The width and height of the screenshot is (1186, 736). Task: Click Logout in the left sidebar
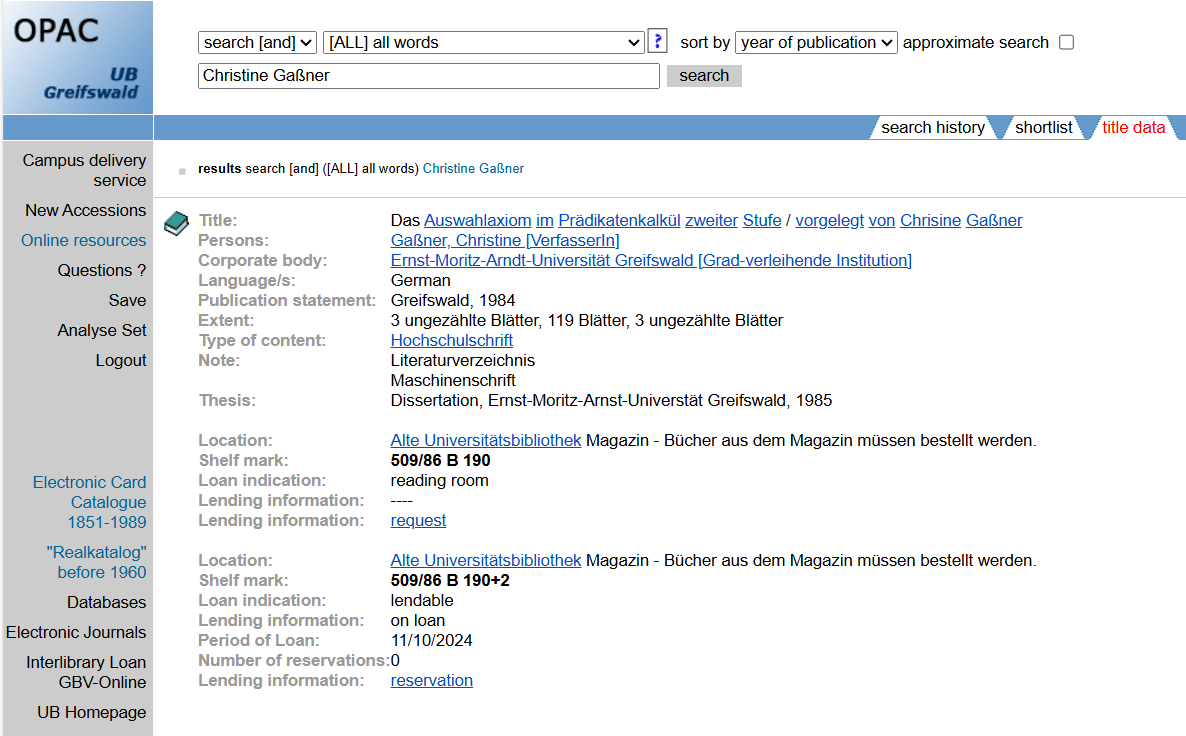pos(121,360)
